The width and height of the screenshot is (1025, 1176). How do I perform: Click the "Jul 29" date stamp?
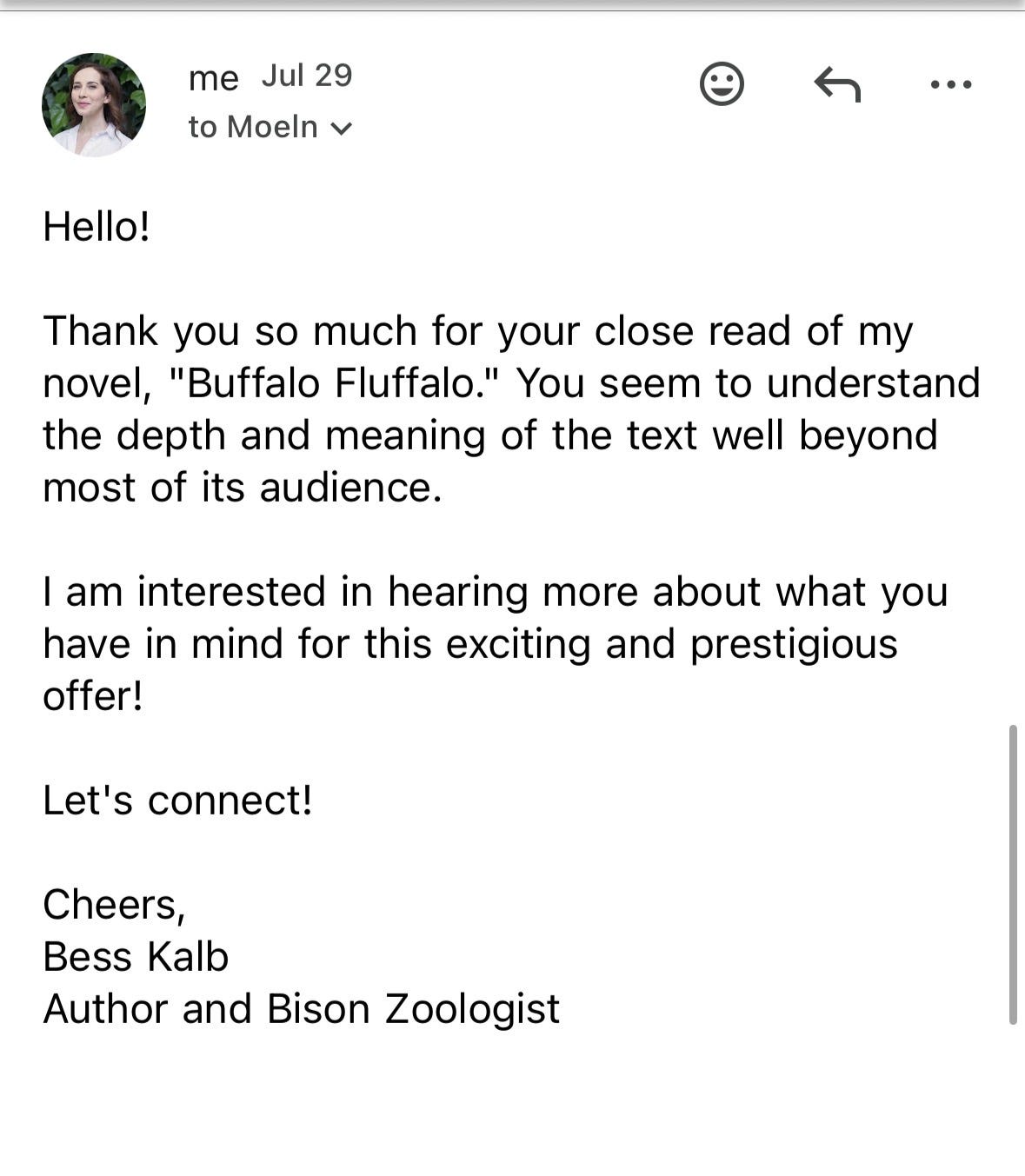tap(307, 76)
